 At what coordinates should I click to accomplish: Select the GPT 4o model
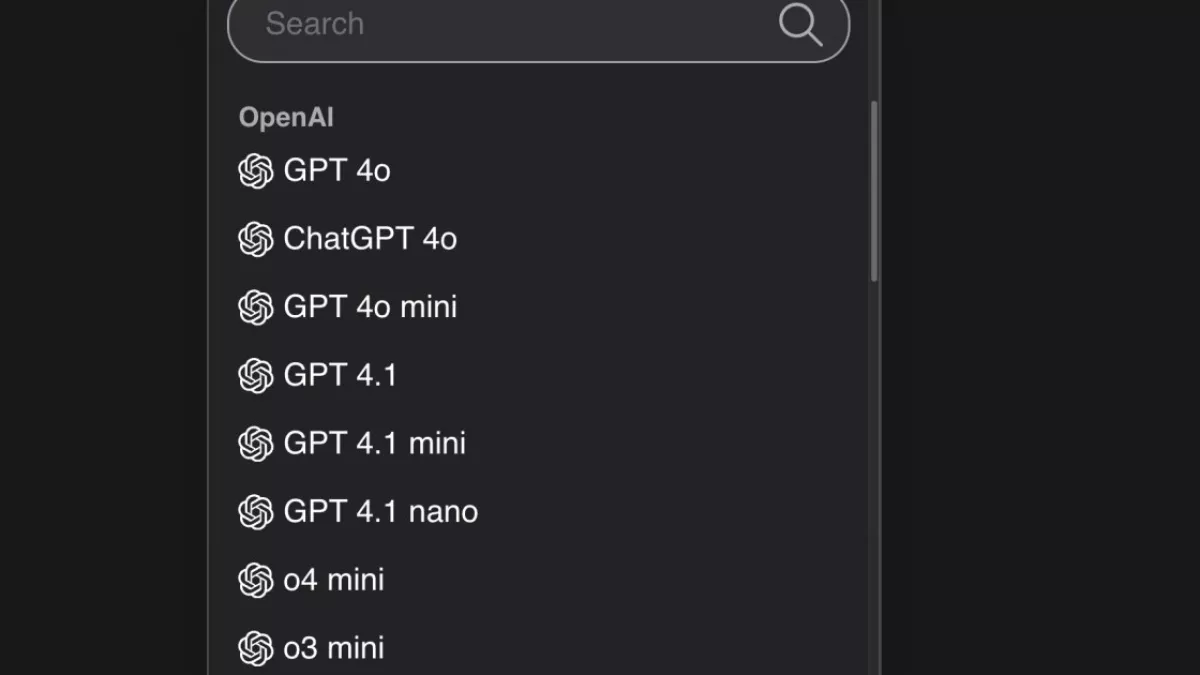point(337,171)
